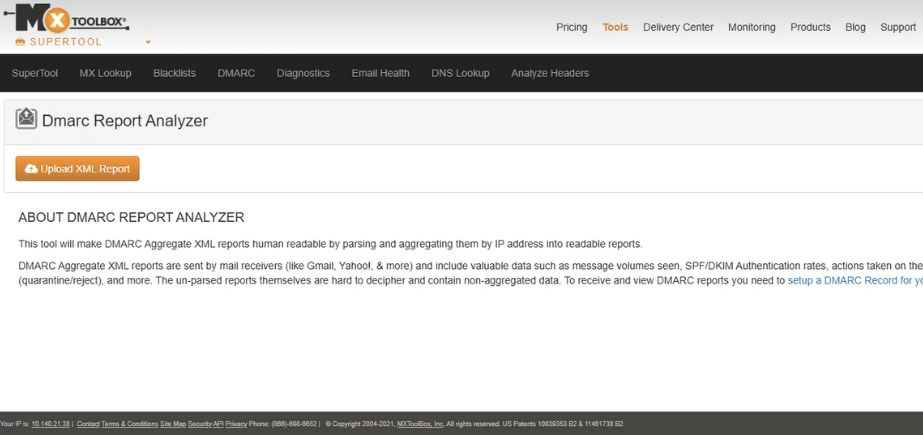Click the cloud upload icon in the button

[31, 169]
